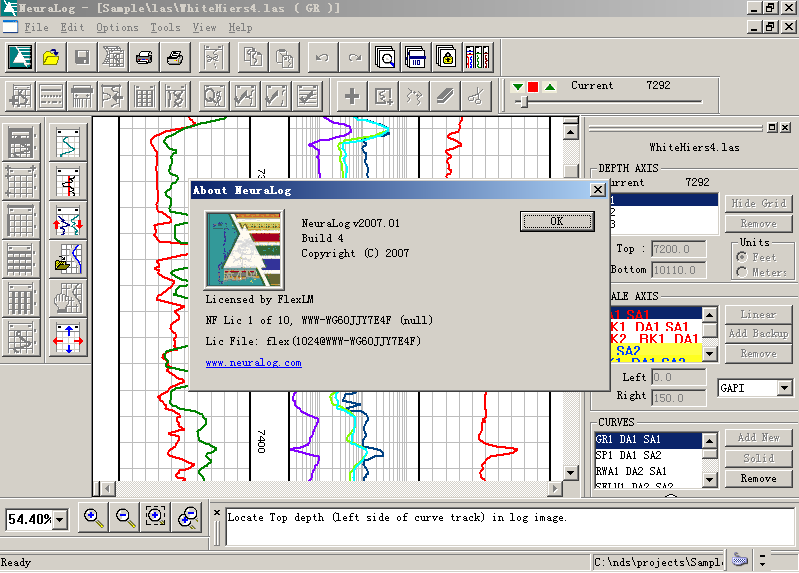Open the GAPI units dropdown

pyautogui.click(x=785, y=388)
